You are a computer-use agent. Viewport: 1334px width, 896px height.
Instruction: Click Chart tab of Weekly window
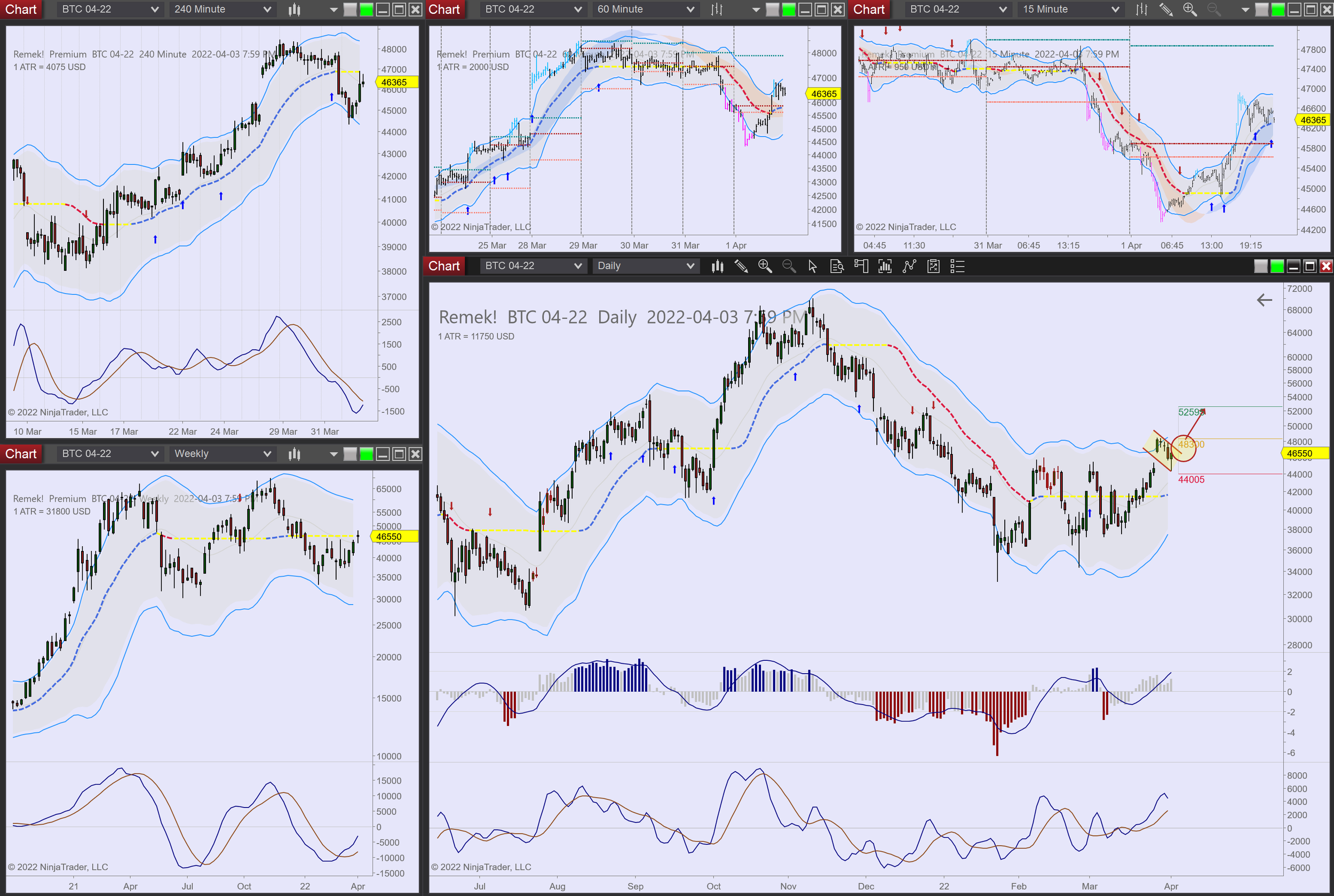pos(21,454)
